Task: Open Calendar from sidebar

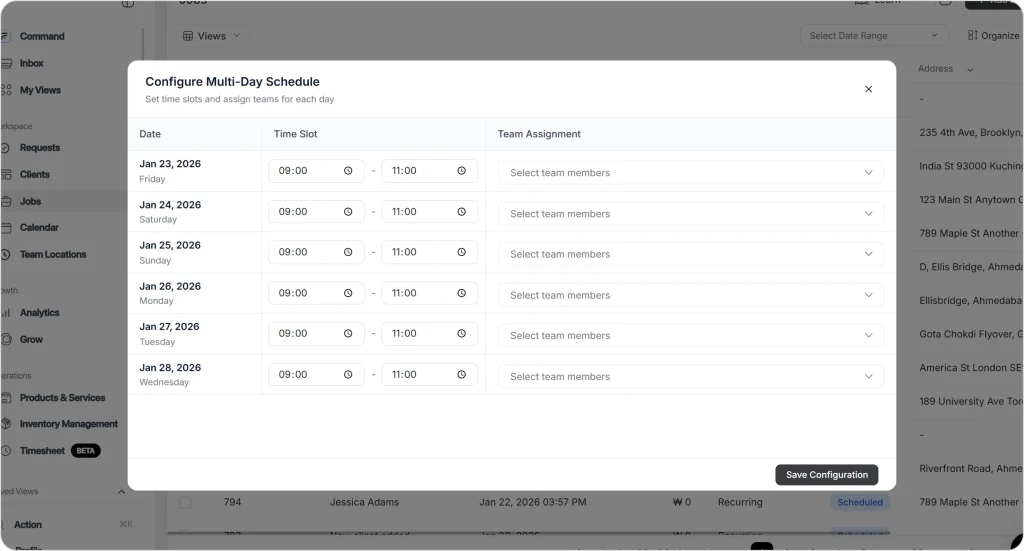Action: pos(39,227)
